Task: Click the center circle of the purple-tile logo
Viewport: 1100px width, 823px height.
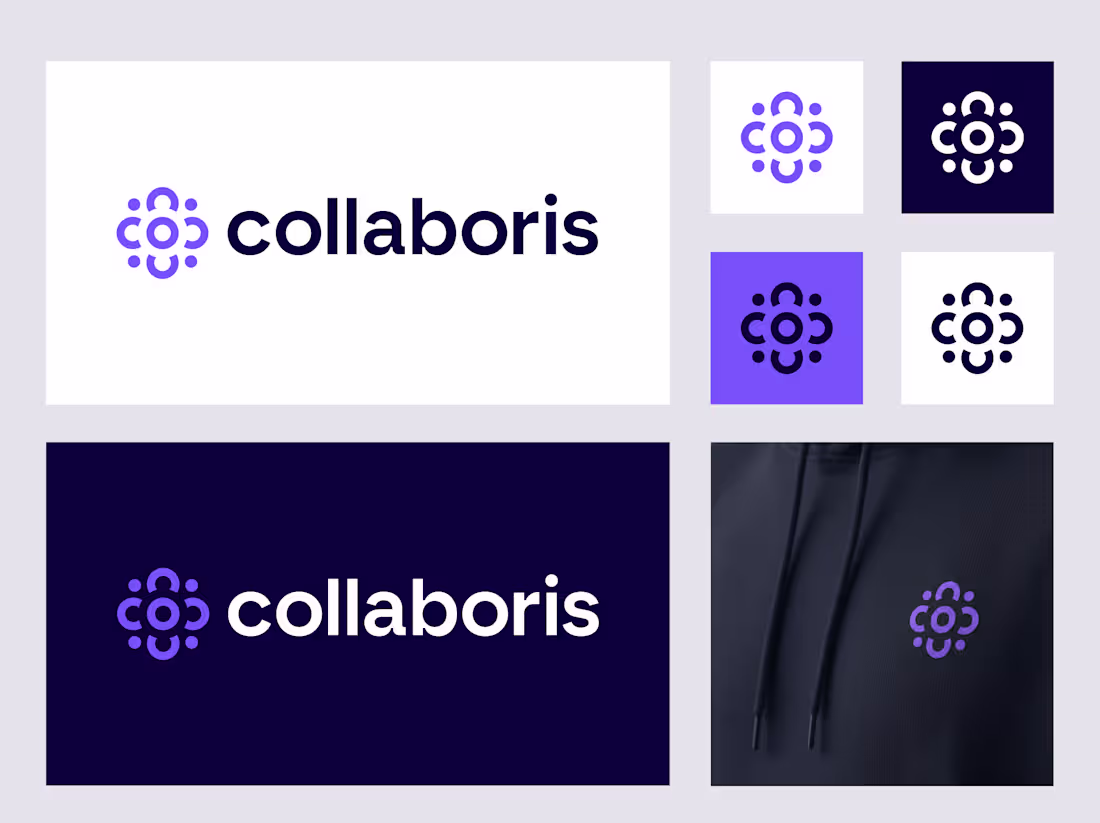Action: [x=786, y=328]
